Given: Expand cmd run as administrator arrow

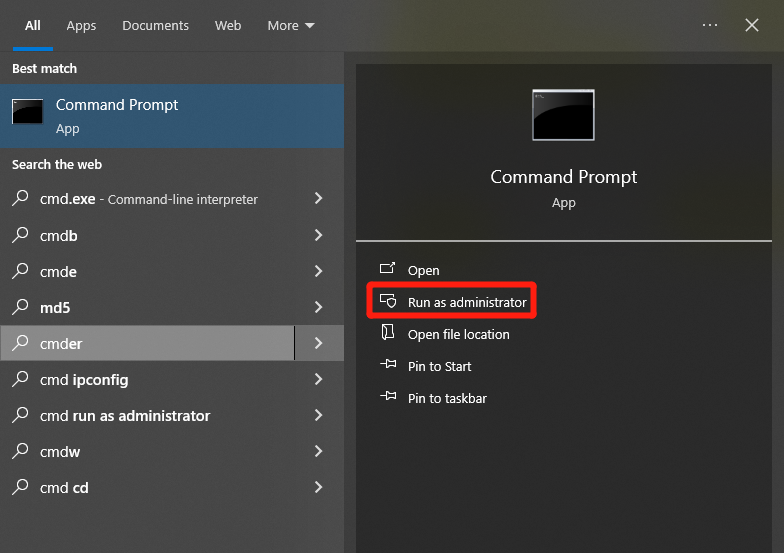Looking at the screenshot, I should point(318,416).
